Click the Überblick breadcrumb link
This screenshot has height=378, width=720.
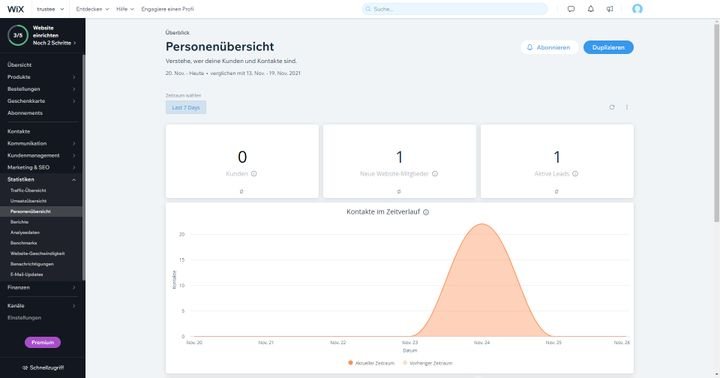[x=177, y=33]
